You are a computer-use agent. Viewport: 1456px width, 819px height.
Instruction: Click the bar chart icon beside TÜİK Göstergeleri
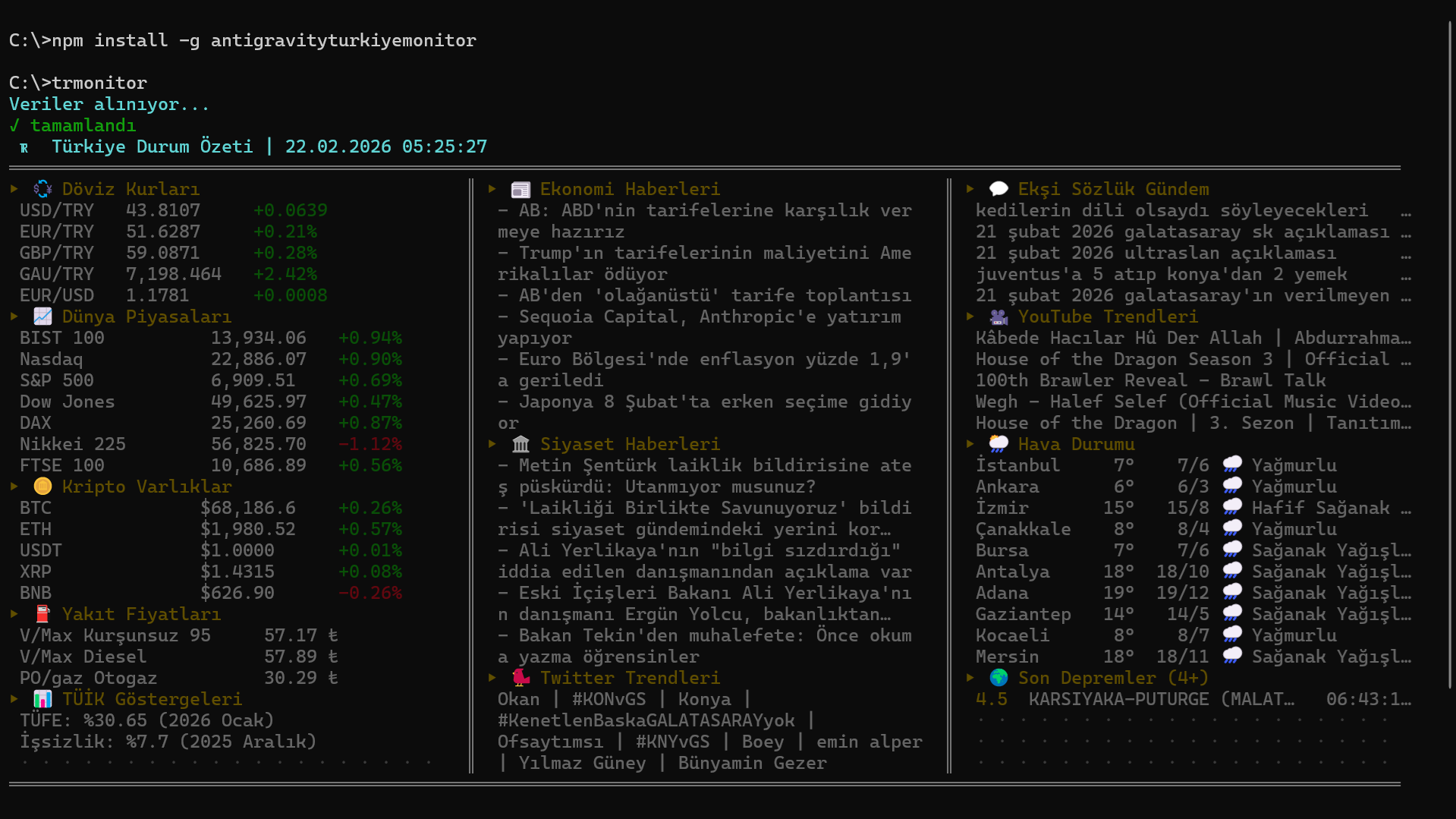(42, 699)
